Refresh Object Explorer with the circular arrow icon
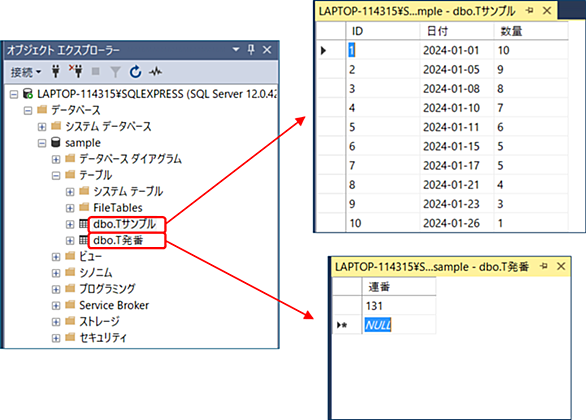This screenshot has width=586, height=420. click(x=135, y=71)
